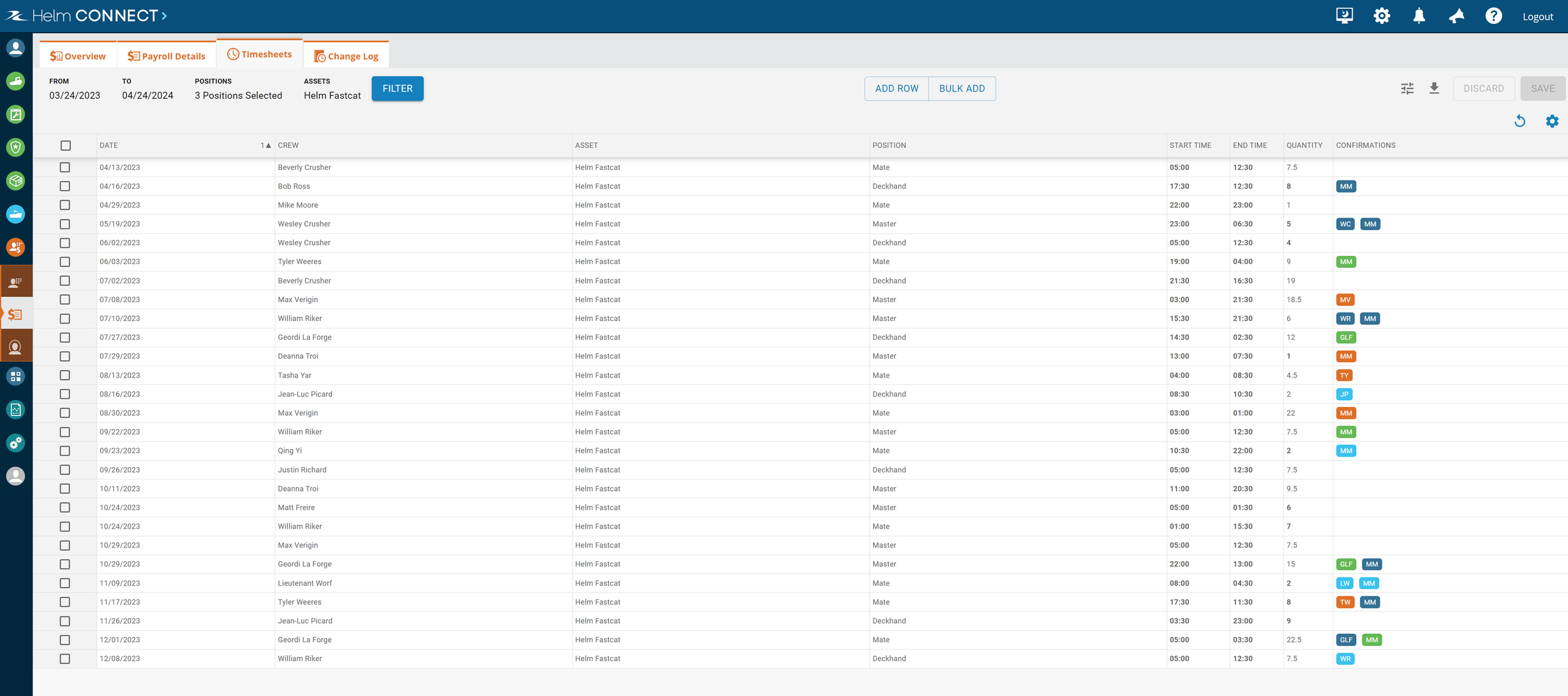Click the help question mark icon

click(1493, 16)
